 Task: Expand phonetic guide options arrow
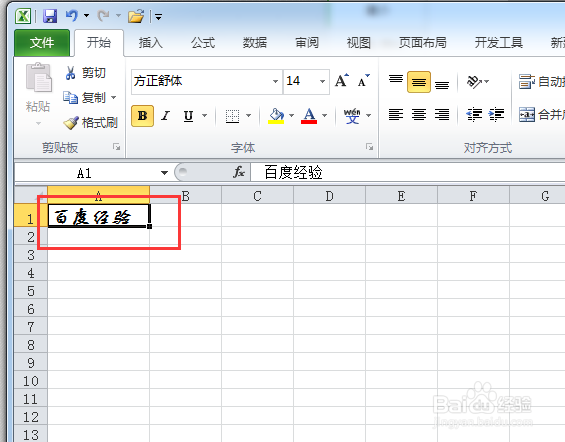click(x=368, y=116)
